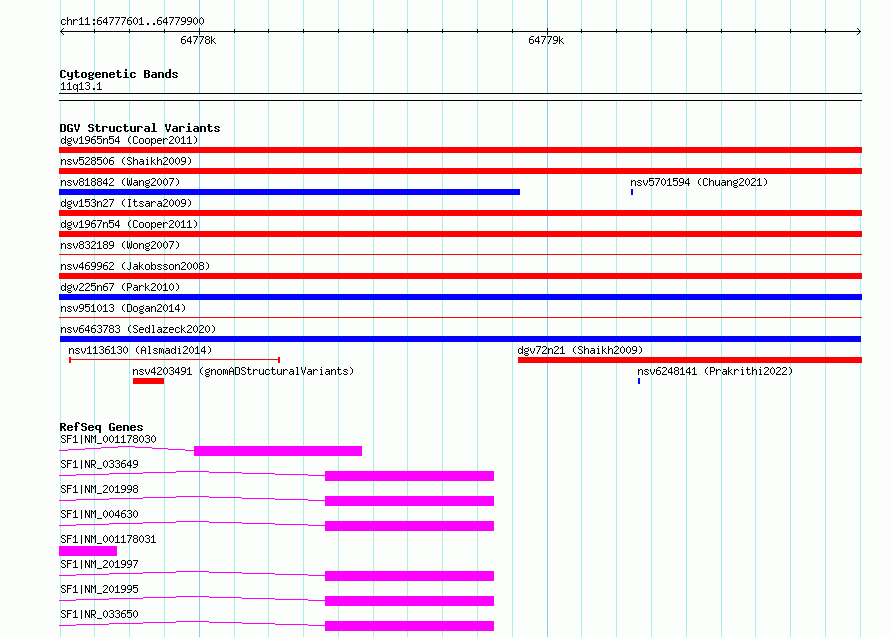This screenshot has width=890, height=637.
Task: Click the 64778k ruler tick label
Action: tap(198, 40)
